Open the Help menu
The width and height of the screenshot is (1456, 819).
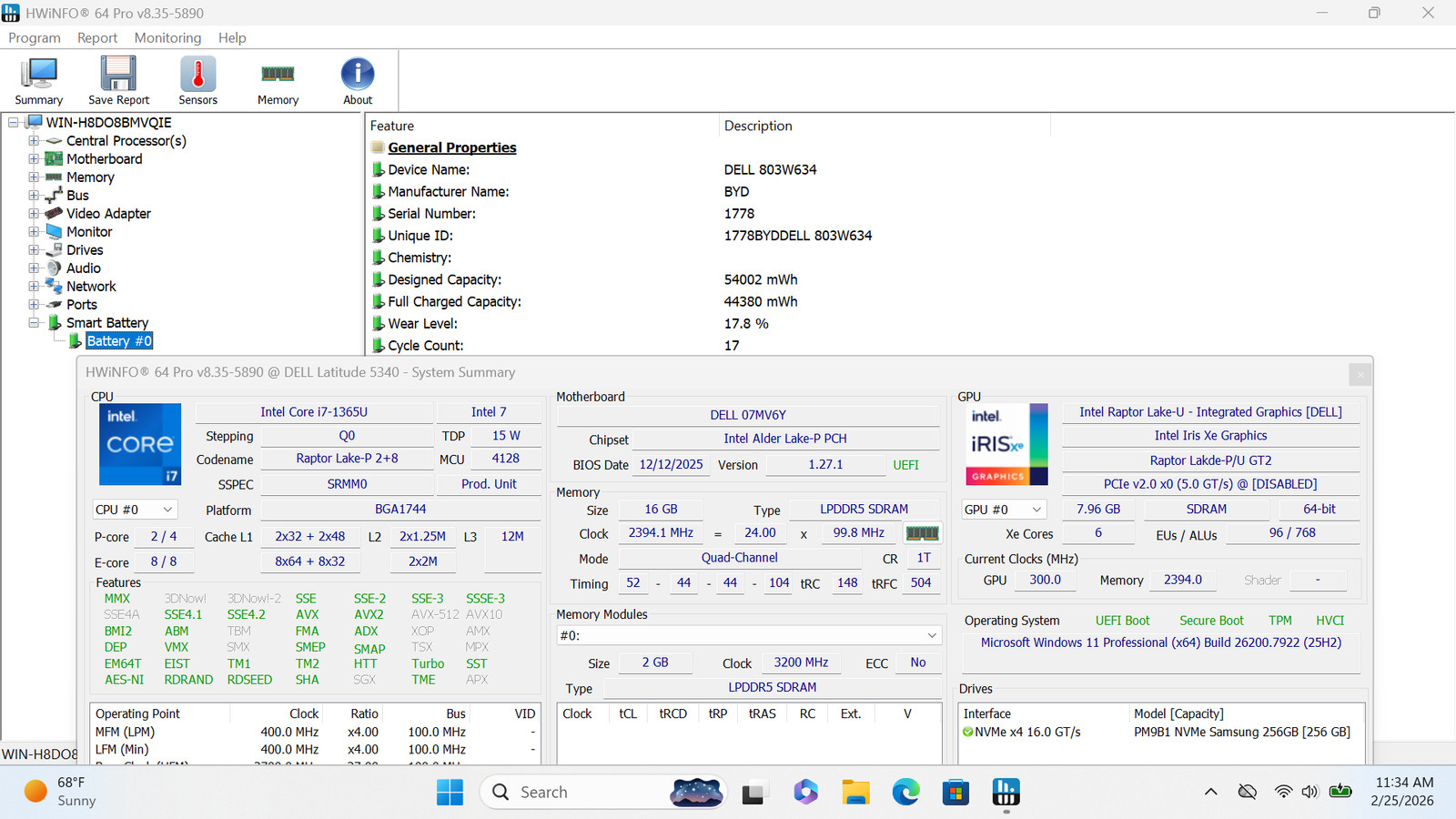232,37
